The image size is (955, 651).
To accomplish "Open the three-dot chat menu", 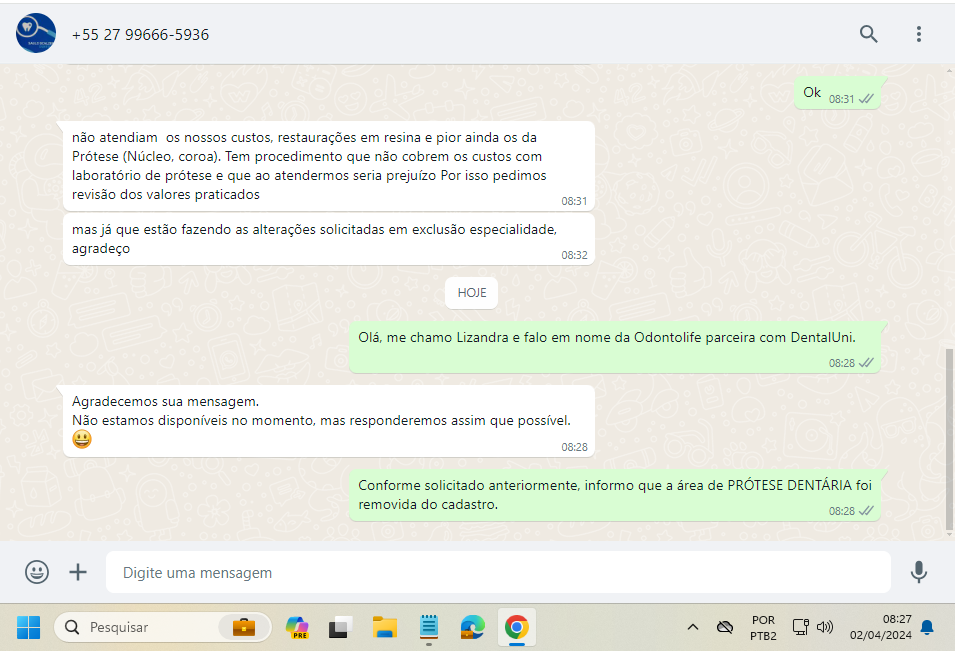I will [918, 34].
